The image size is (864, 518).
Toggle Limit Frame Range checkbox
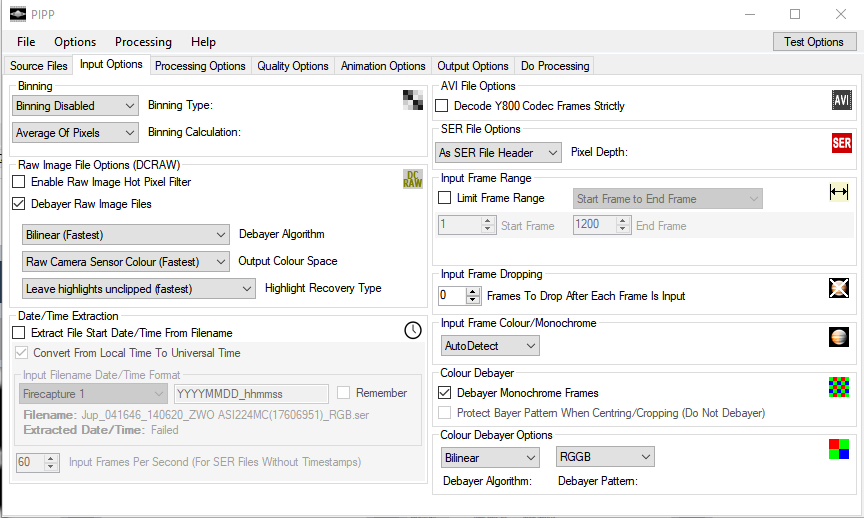click(446, 198)
